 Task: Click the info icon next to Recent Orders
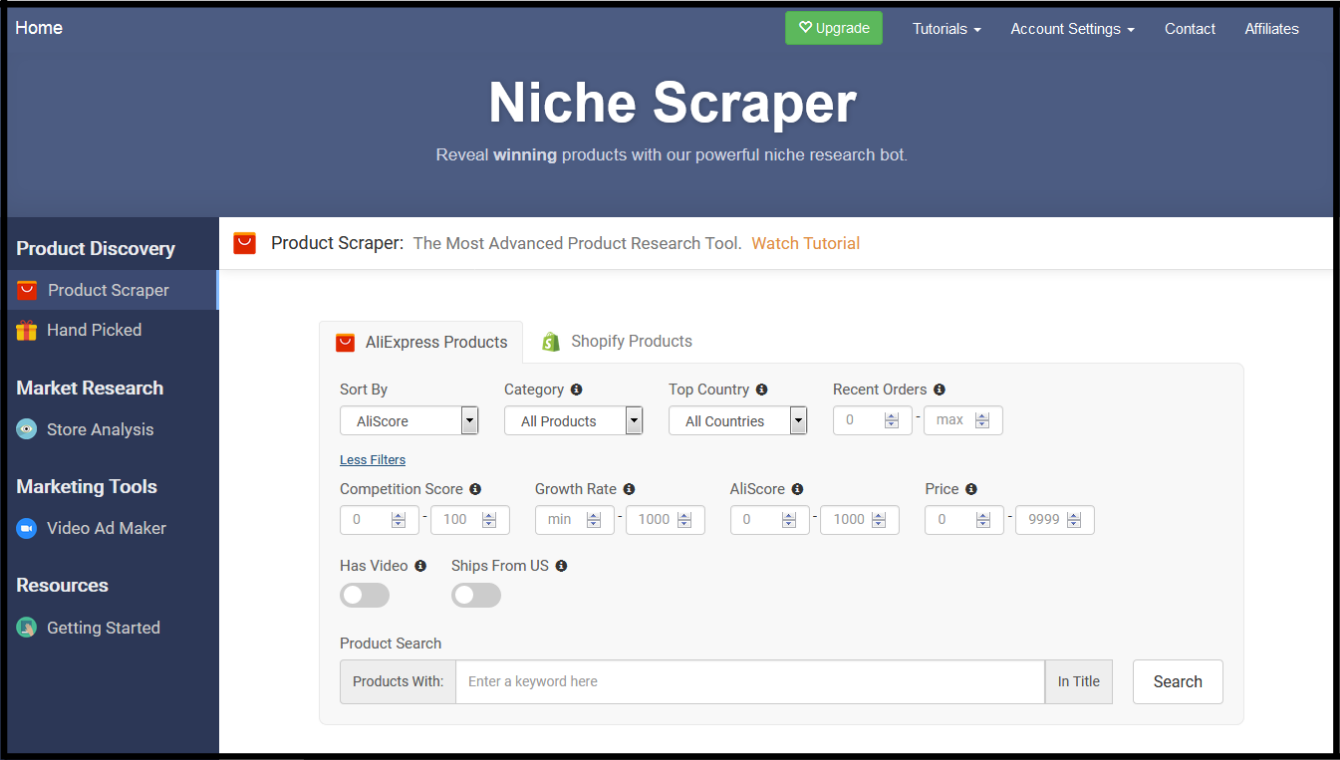pos(939,389)
